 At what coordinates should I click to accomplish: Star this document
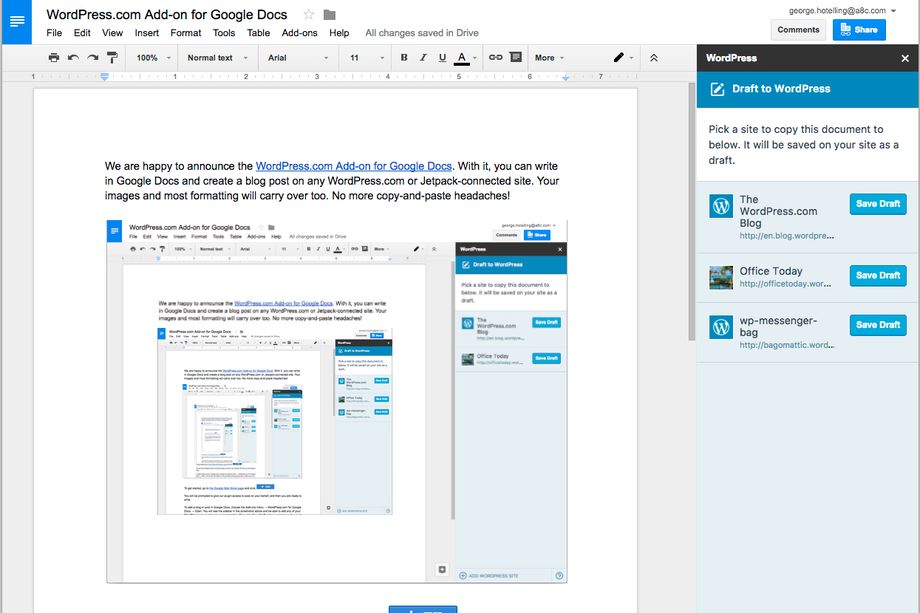[309, 15]
